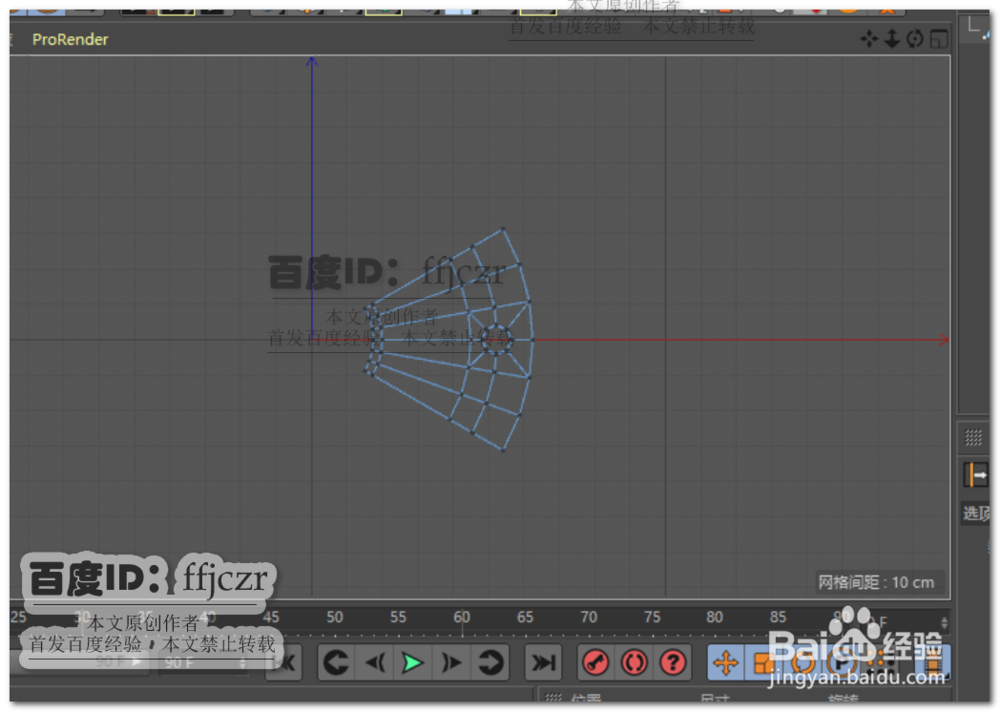
Task: Open the ProRender viewport menu
Action: pyautogui.click(x=70, y=40)
